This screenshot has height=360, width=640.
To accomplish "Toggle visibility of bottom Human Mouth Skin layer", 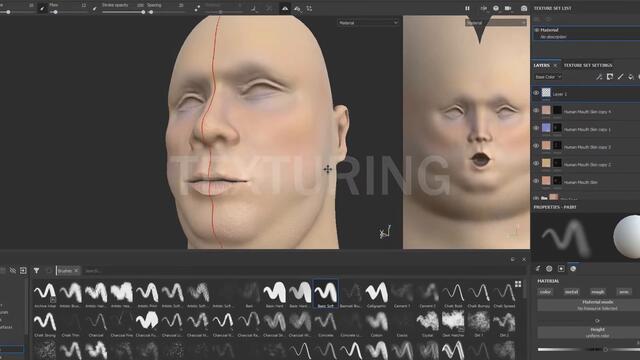I will click(536, 181).
